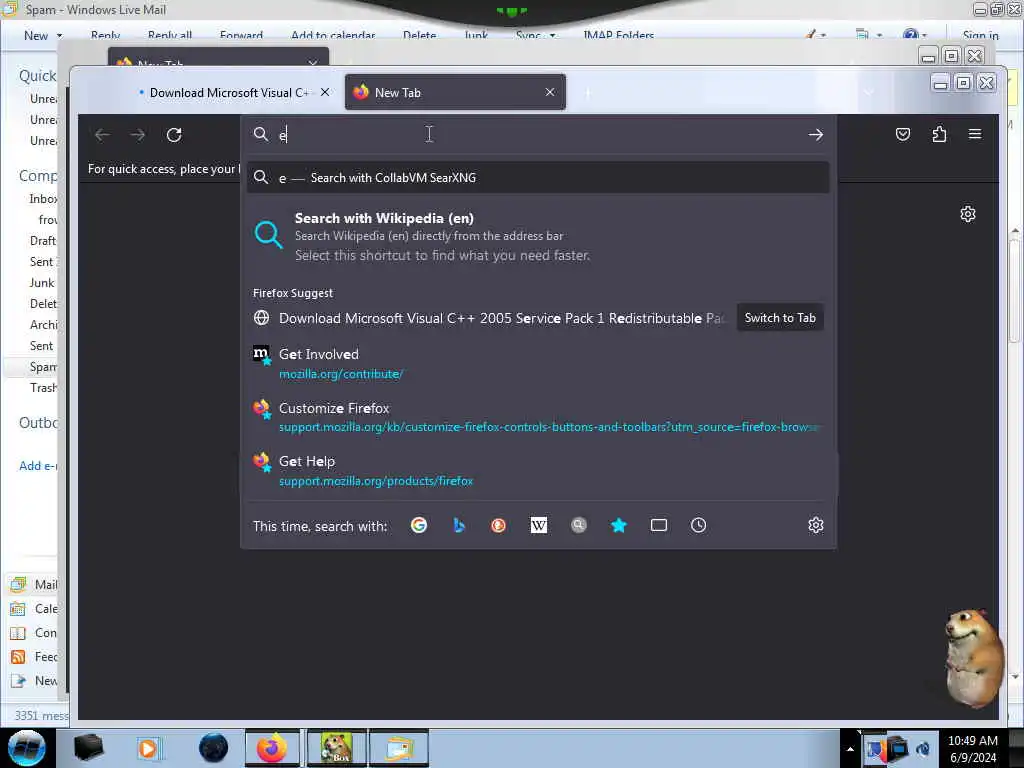
Task: Open the Save to Pocket icon
Action: (903, 134)
